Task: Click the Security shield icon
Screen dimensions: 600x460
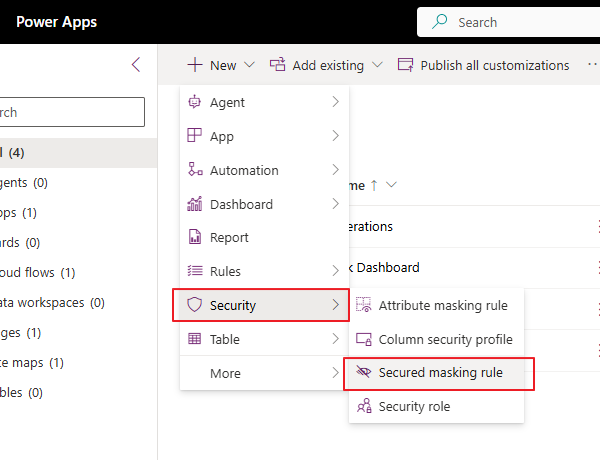Action: pyautogui.click(x=194, y=305)
